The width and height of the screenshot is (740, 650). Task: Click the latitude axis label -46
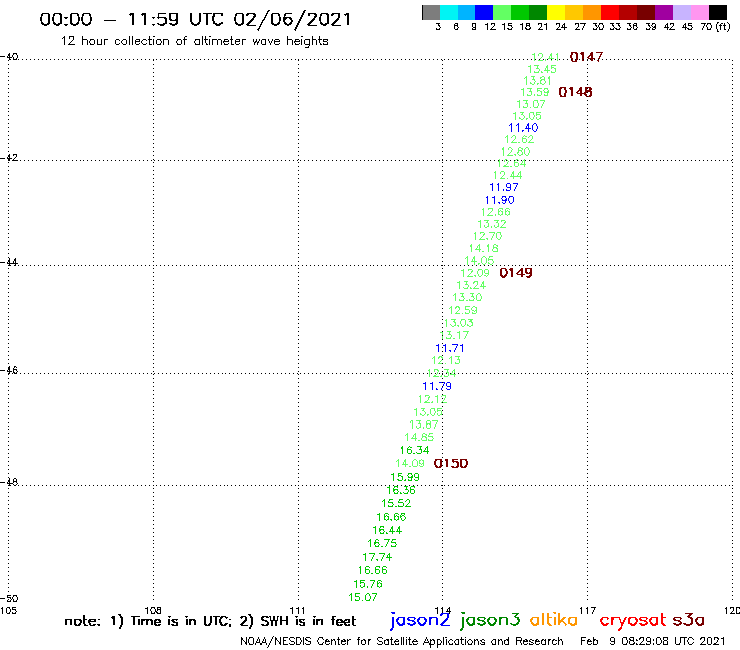9,370
